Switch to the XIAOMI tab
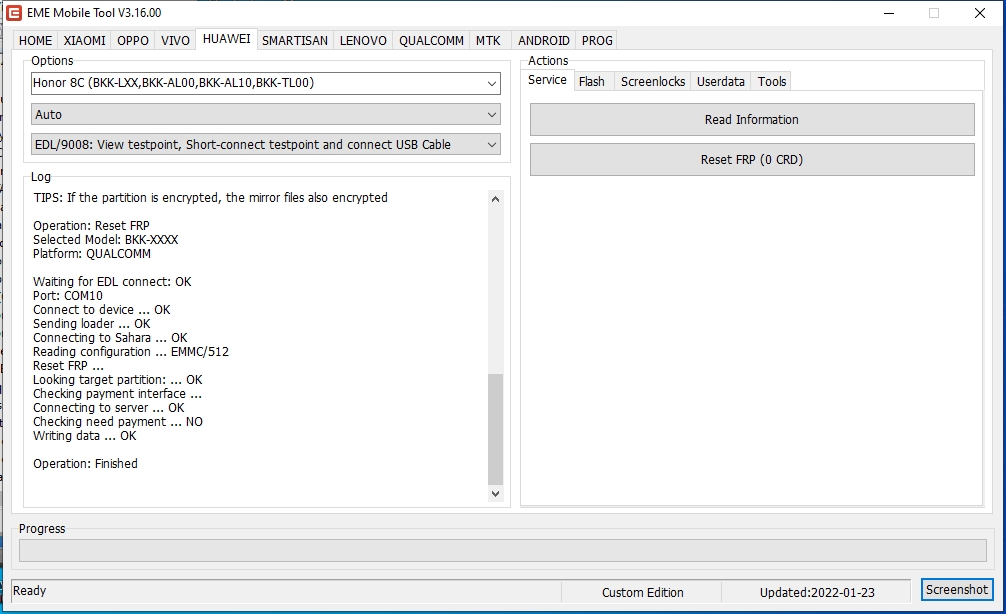 click(x=84, y=41)
